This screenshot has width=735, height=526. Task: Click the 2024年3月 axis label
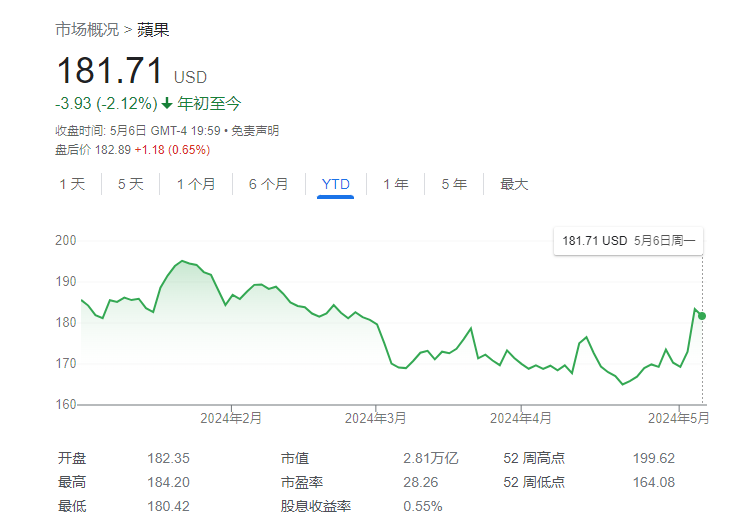coord(376,418)
